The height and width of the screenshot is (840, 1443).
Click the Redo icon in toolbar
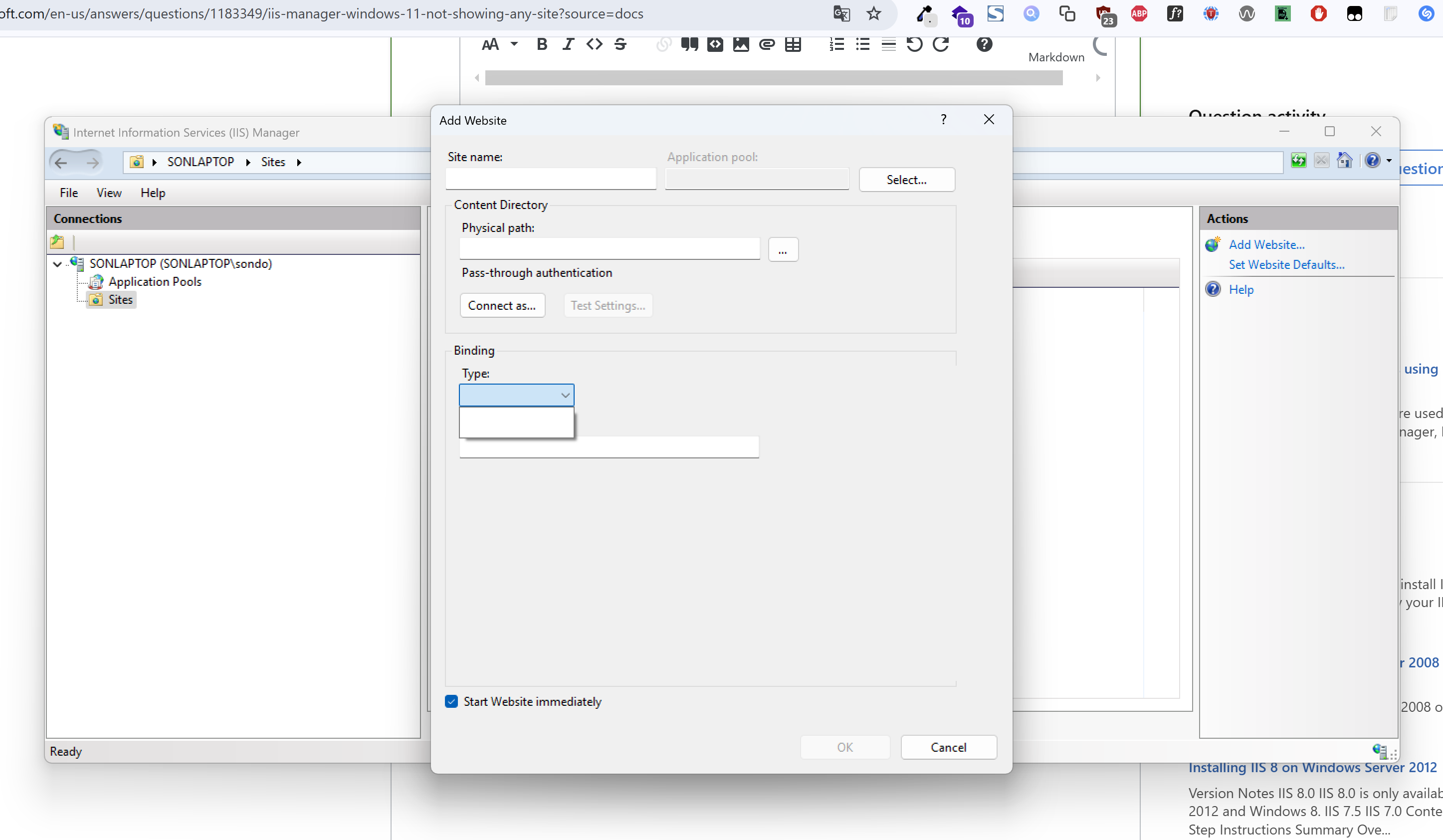[940, 45]
